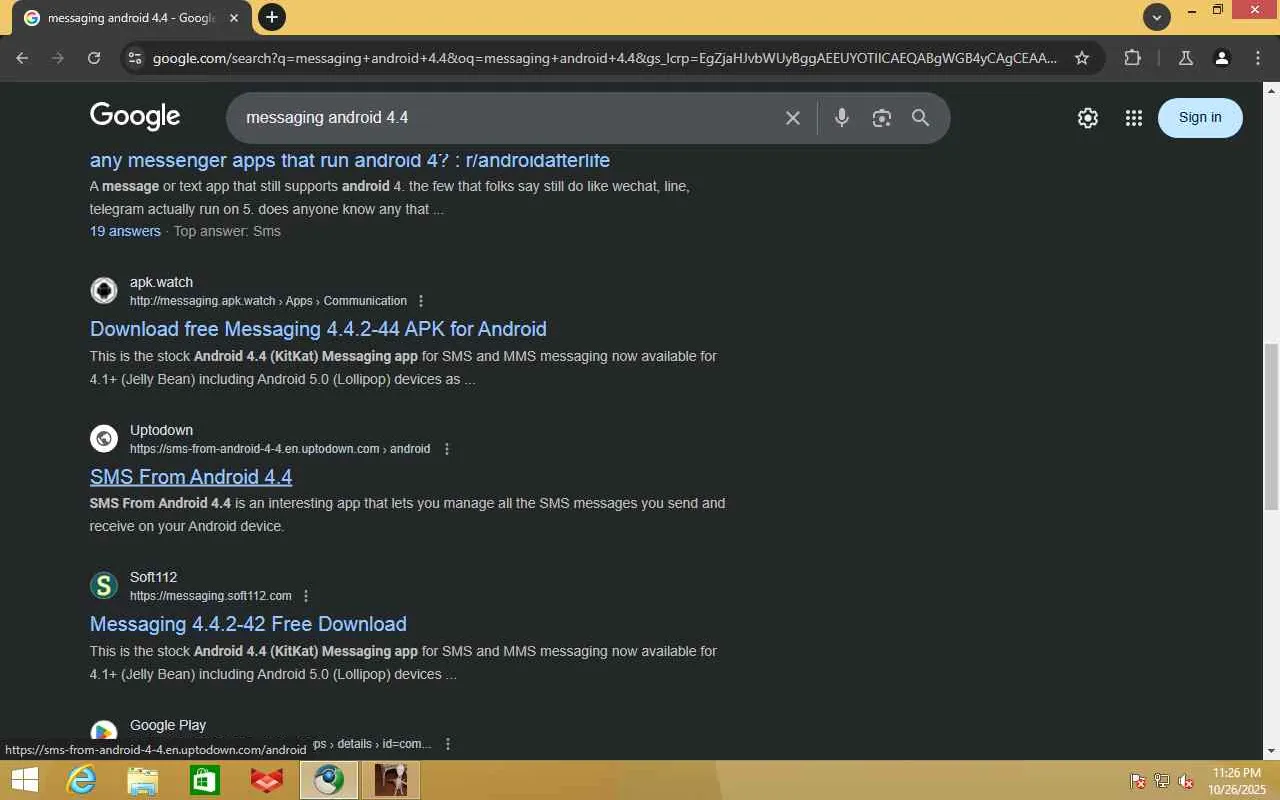Open the green Store taskbar icon
The width and height of the screenshot is (1280, 800).
tap(205, 780)
